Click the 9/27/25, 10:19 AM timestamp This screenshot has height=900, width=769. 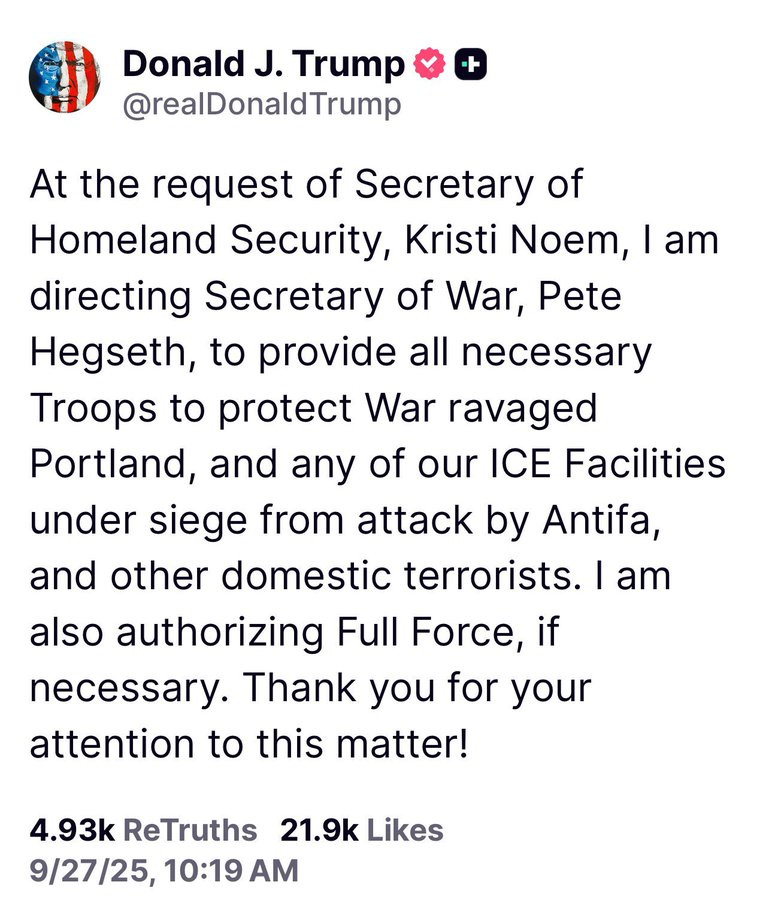(164, 870)
